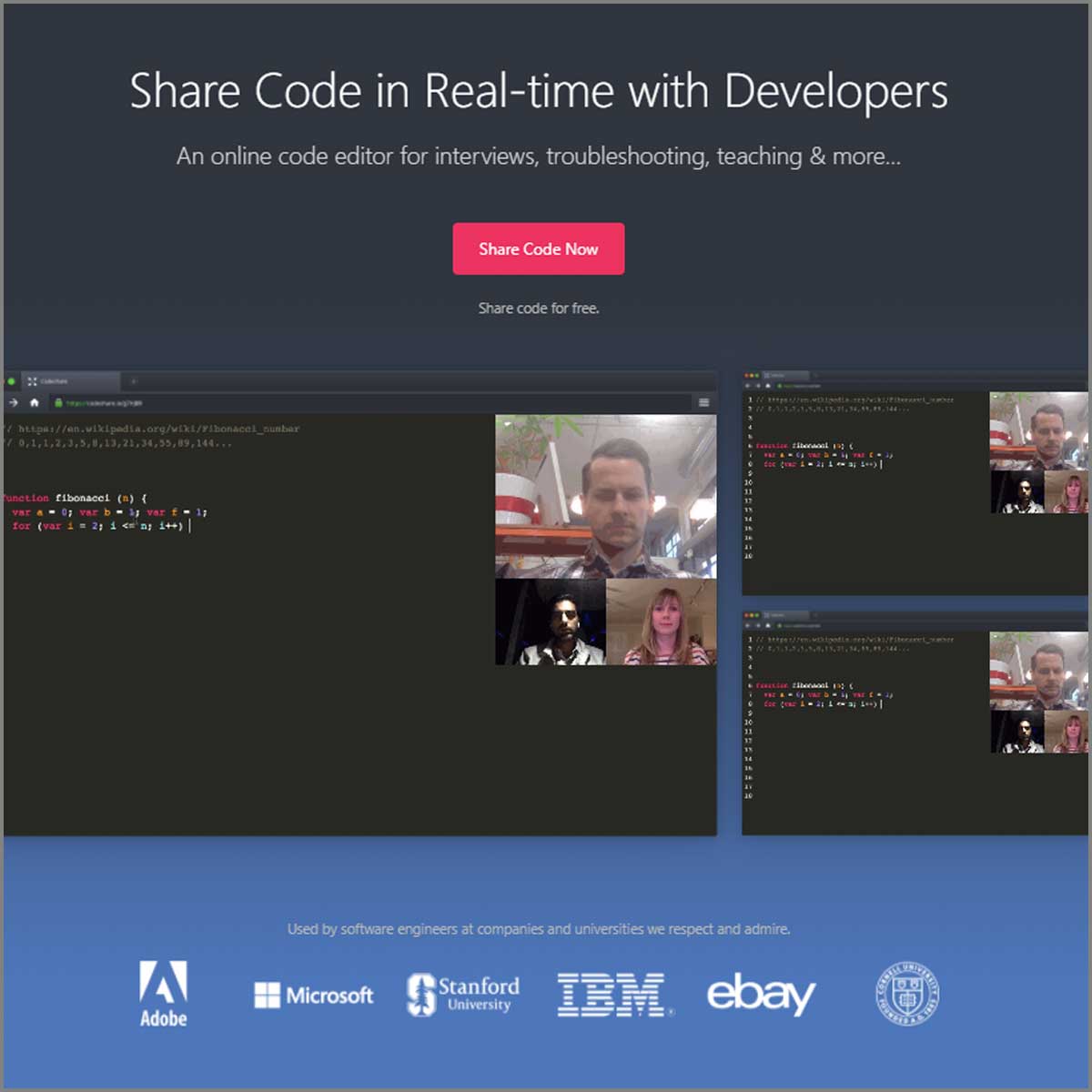The image size is (1092, 1092).
Task: Open the hamburger menu beside the address bar
Action: click(x=703, y=401)
